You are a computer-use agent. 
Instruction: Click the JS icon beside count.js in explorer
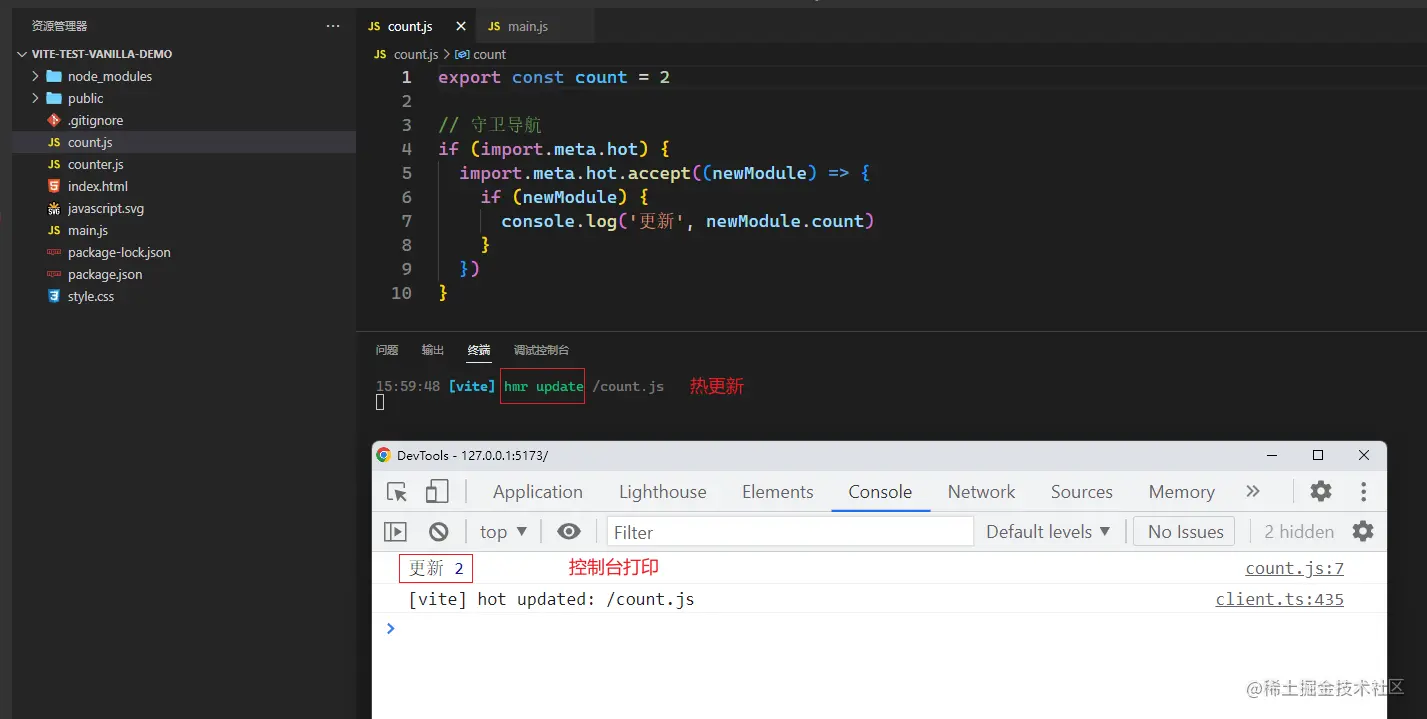coord(54,142)
